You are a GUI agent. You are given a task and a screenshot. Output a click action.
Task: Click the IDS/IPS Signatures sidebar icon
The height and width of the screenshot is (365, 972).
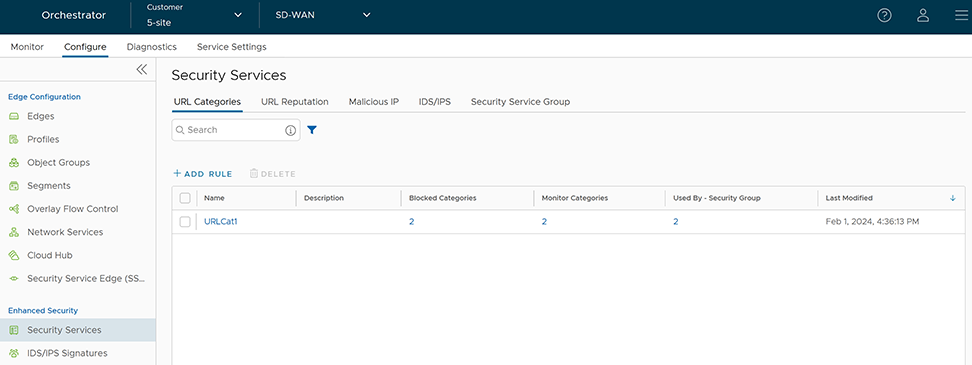click(x=14, y=353)
